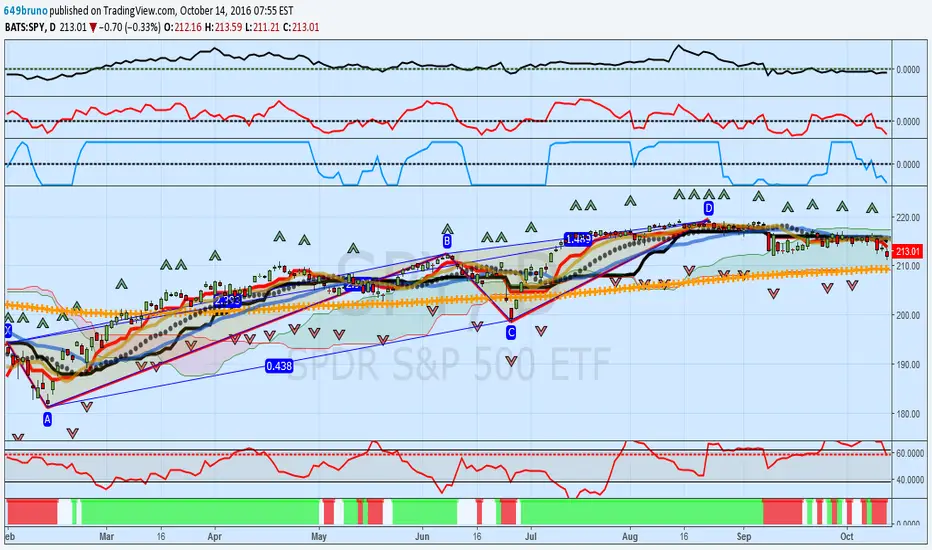Click the −0.70 (−0.33%) change value
932x550 pixels.
pos(130,27)
